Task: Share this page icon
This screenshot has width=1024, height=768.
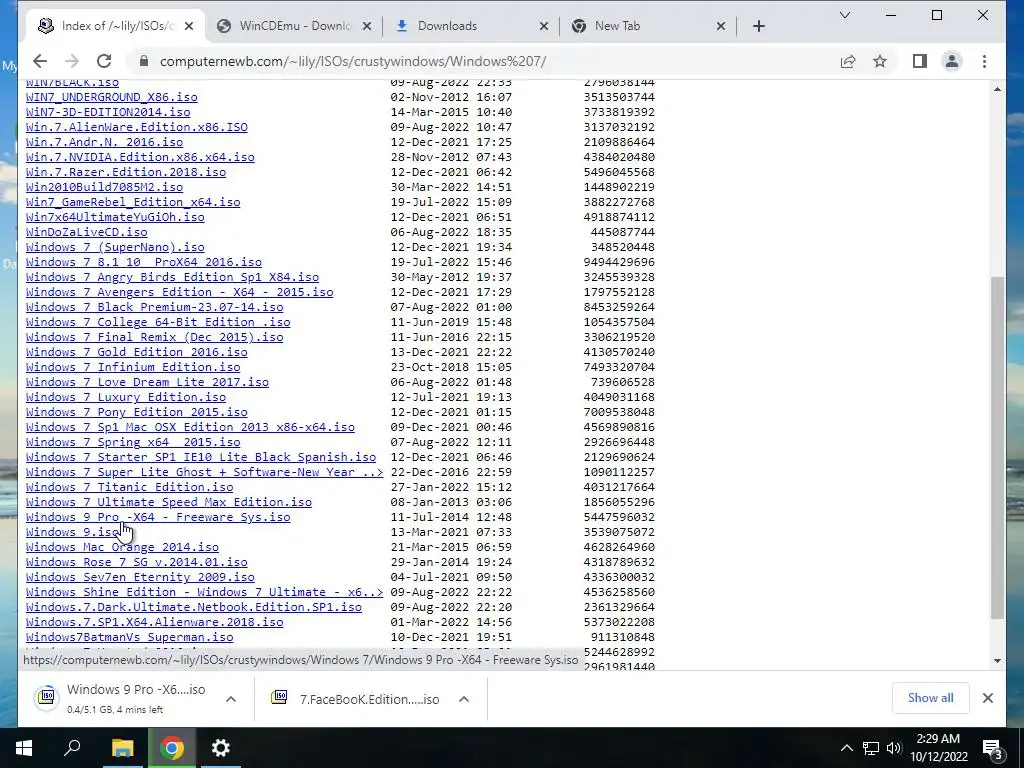Action: (848, 61)
